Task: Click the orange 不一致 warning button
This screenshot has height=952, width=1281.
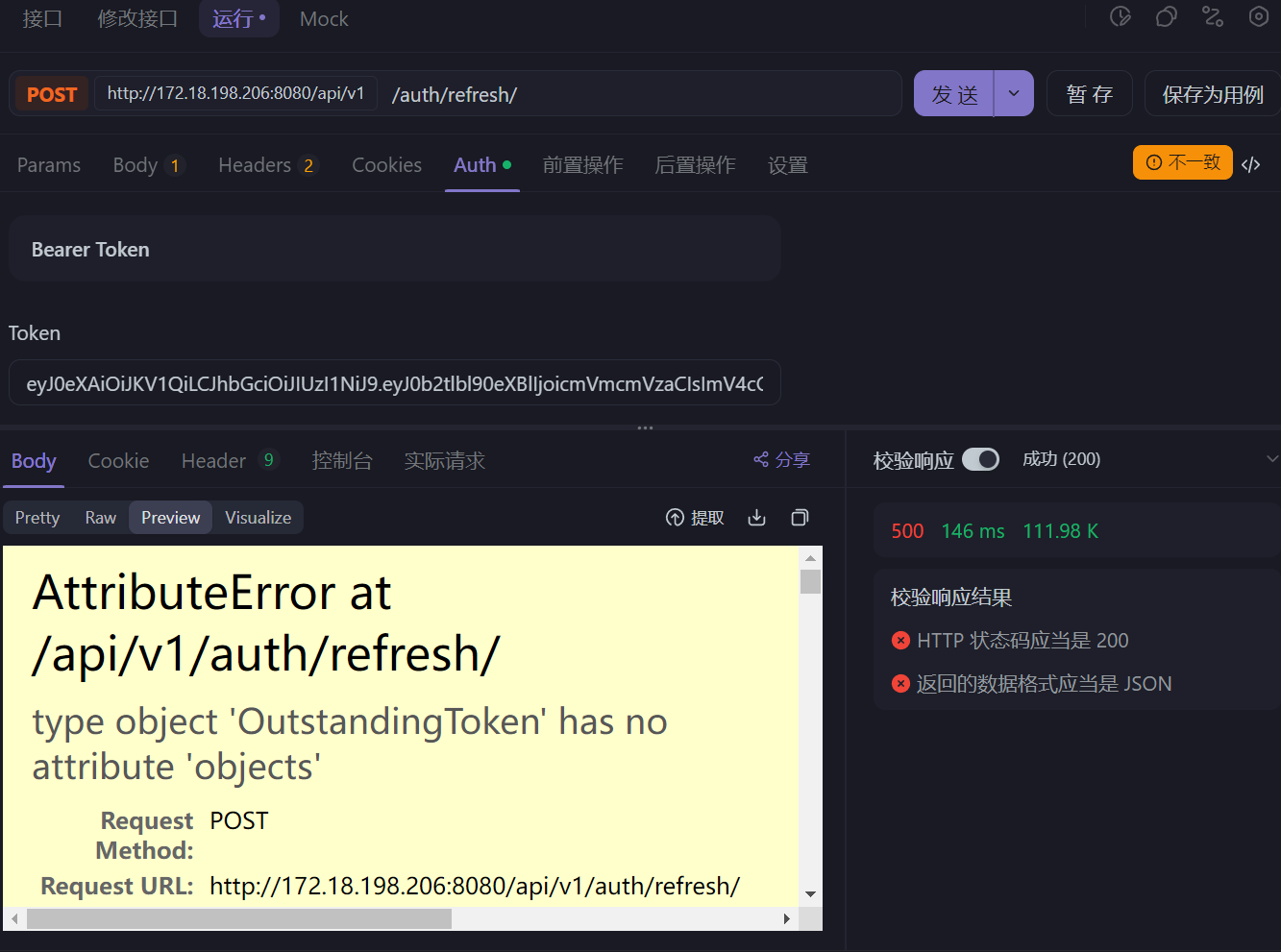Action: (x=1183, y=162)
